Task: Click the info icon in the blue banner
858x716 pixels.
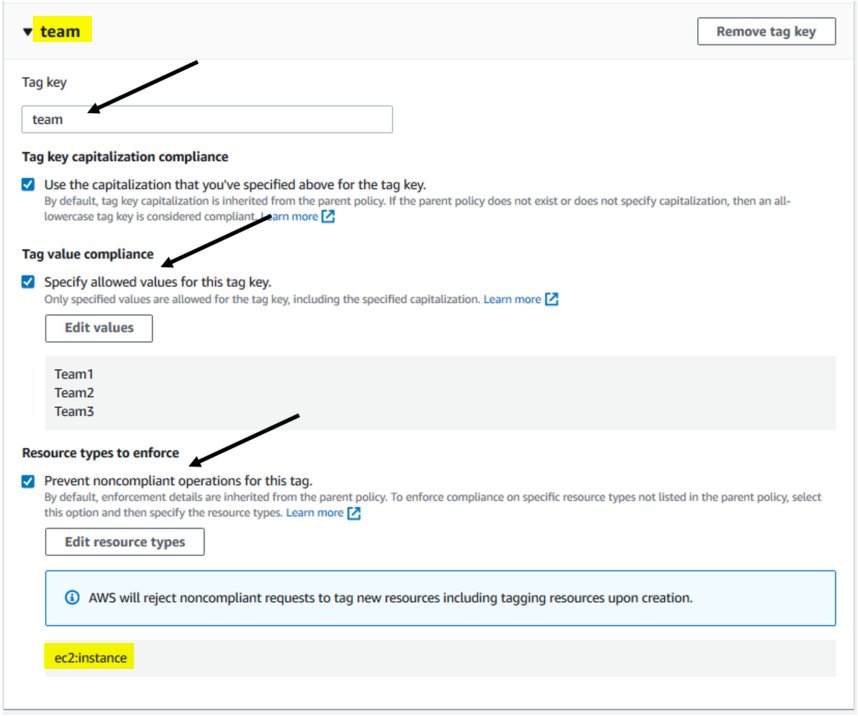Action: click(70, 596)
